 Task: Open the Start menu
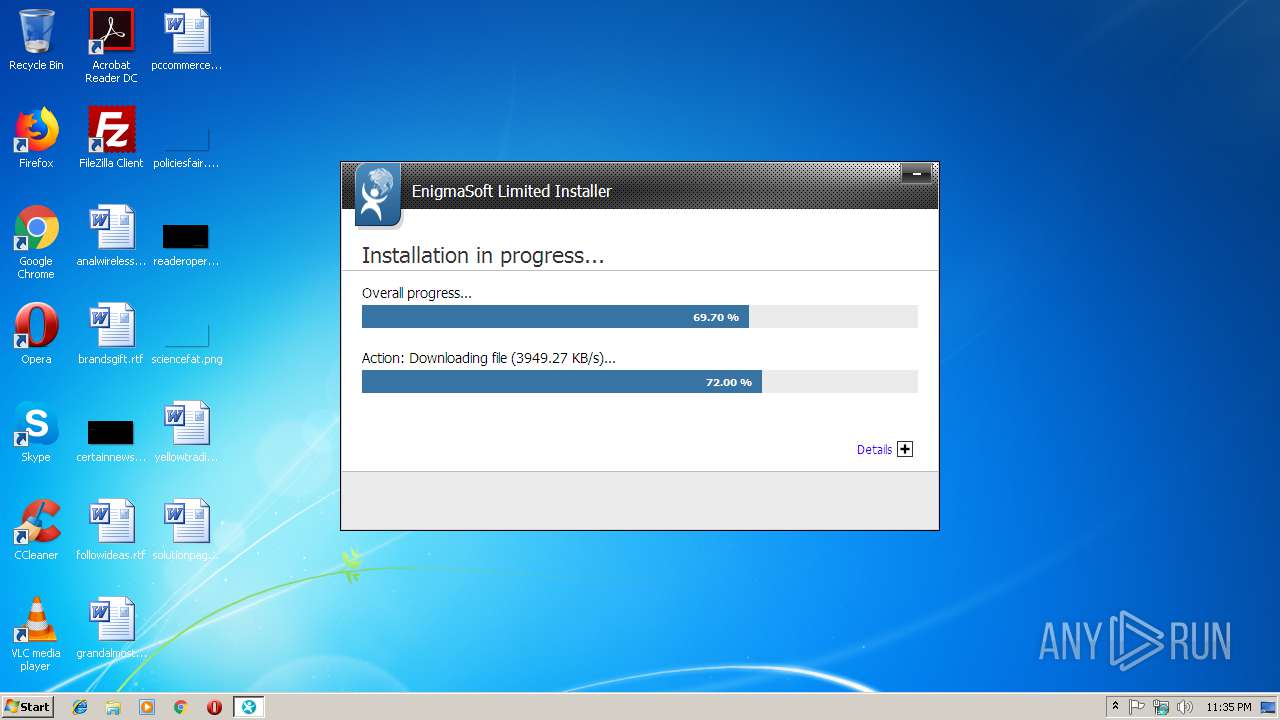coord(28,707)
